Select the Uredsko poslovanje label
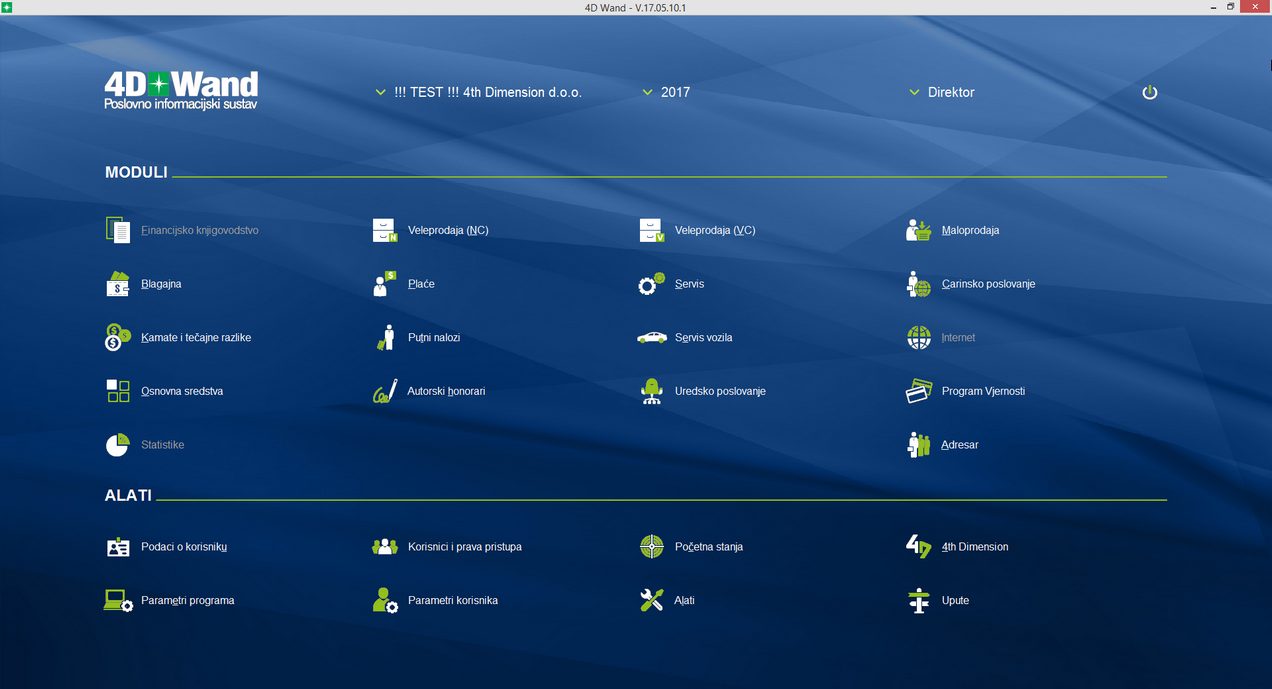The width and height of the screenshot is (1272, 689). (720, 391)
